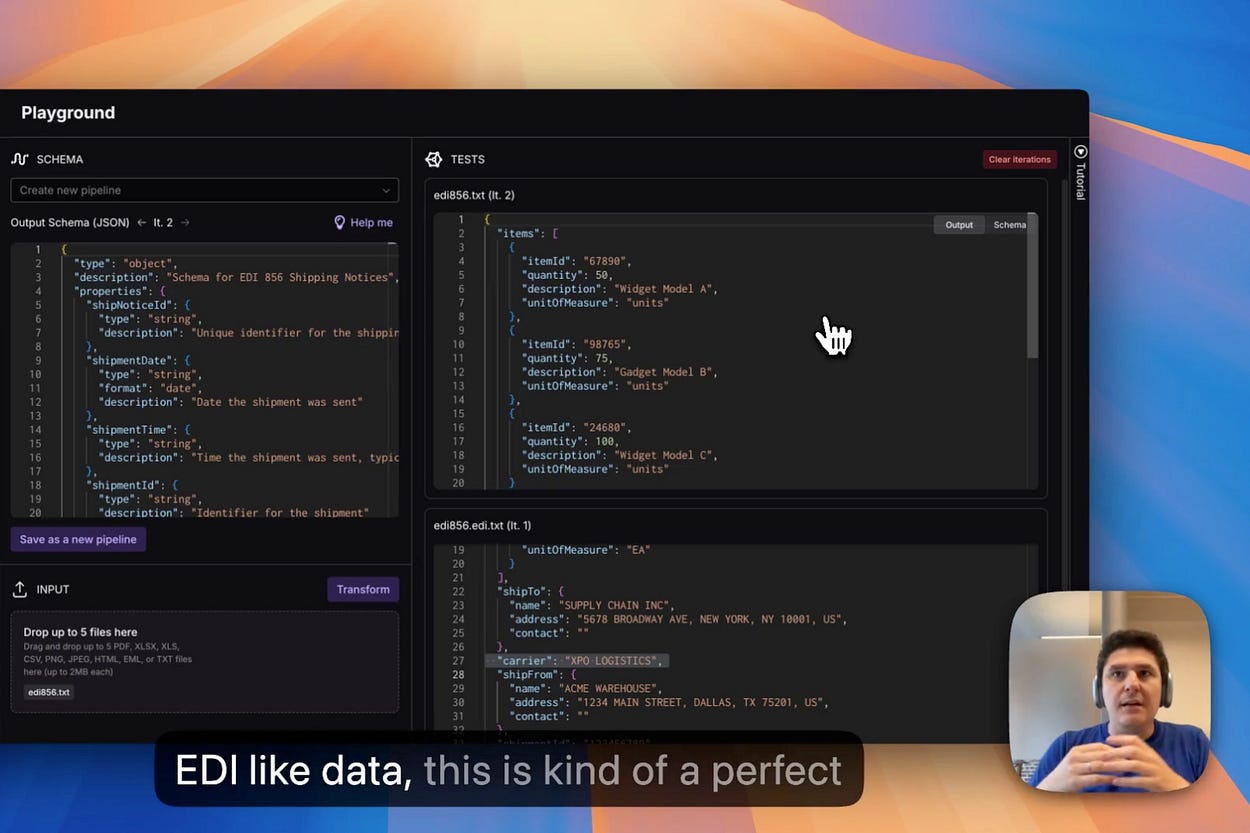The height and width of the screenshot is (833, 1250).
Task: Click the SCHEMA panel waveform icon
Action: (x=20, y=158)
